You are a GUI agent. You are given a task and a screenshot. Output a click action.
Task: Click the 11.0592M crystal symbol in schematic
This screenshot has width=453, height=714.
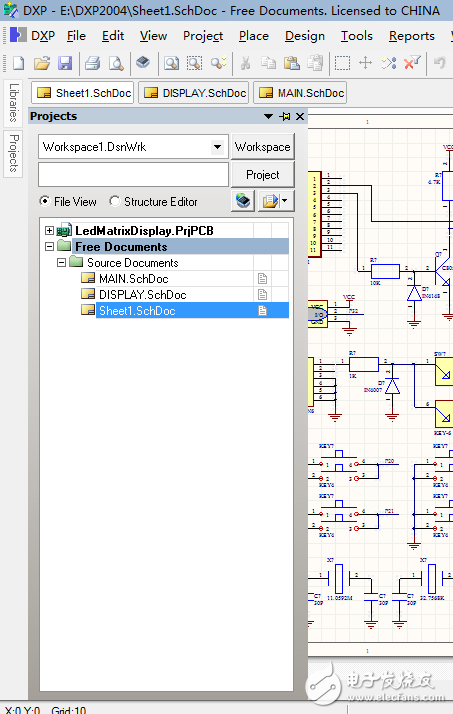[339, 578]
